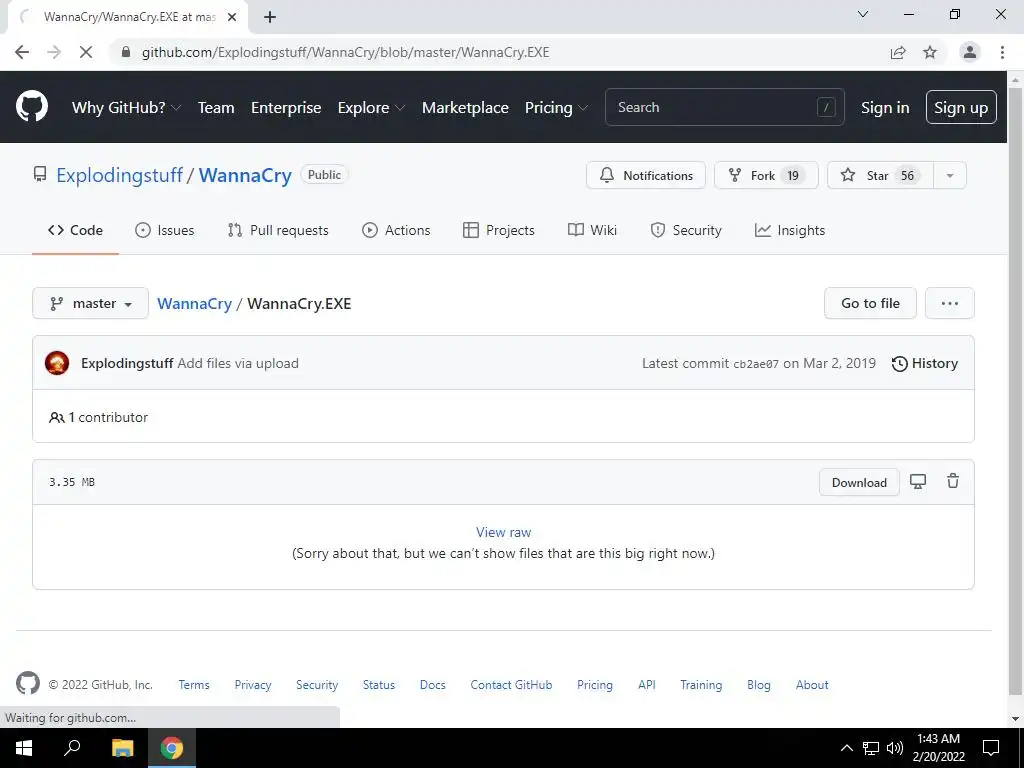This screenshot has height=768, width=1024.
Task: Open the Insights tab
Action: pos(790,230)
